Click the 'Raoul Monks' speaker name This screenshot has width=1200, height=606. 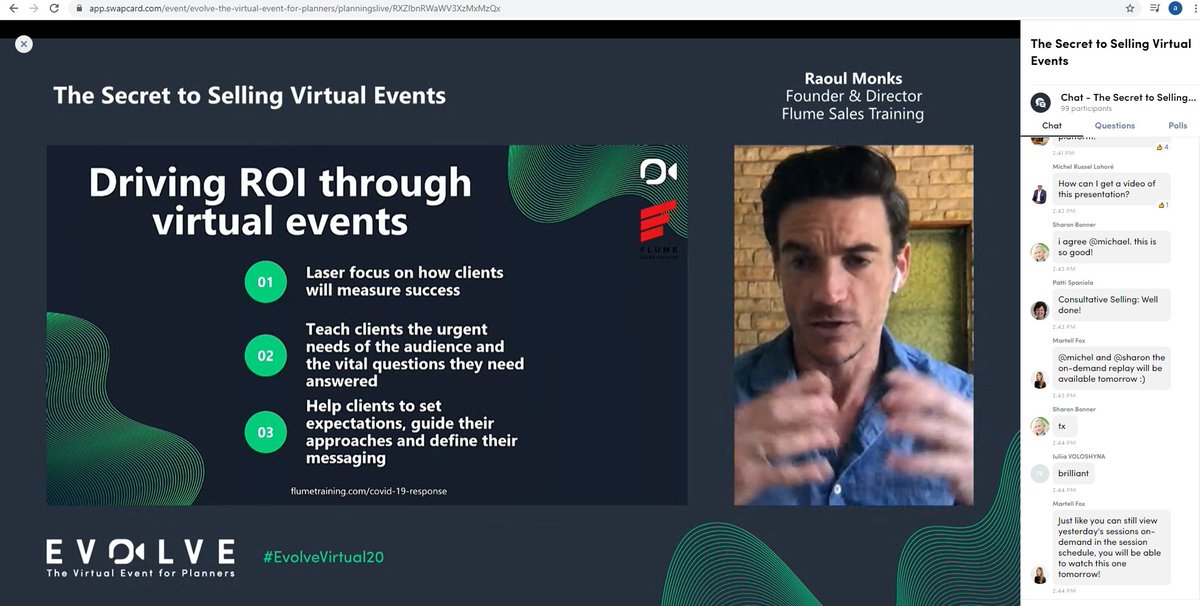point(853,78)
